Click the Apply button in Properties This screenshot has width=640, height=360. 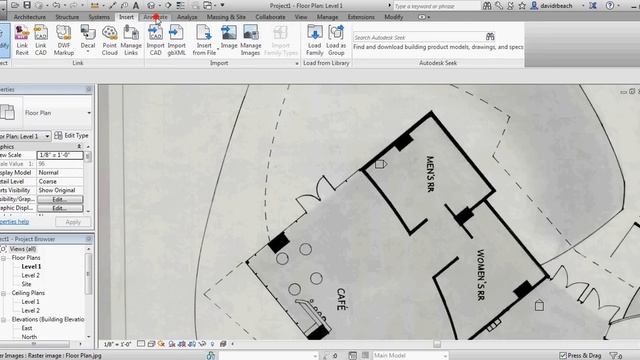(73, 222)
